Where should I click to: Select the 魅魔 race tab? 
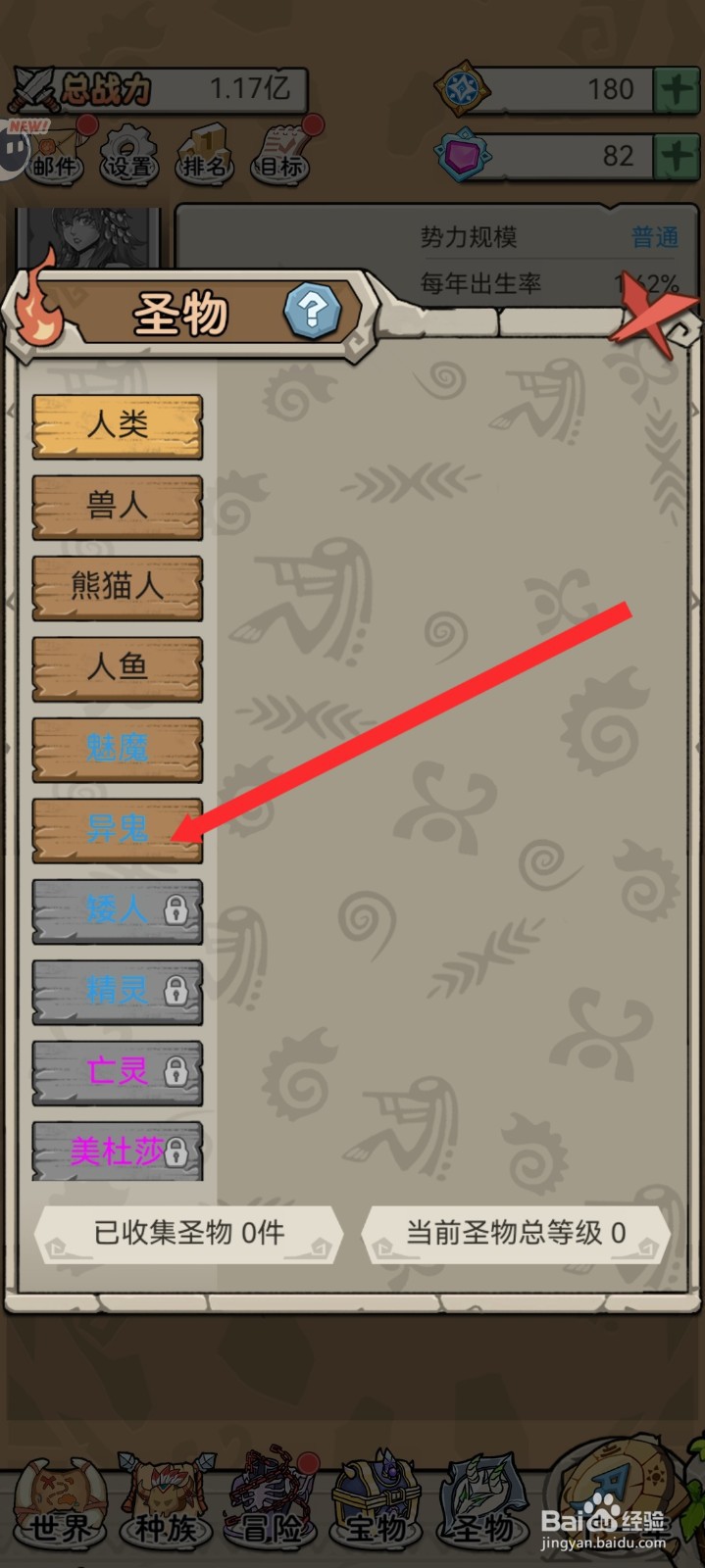pos(118,750)
